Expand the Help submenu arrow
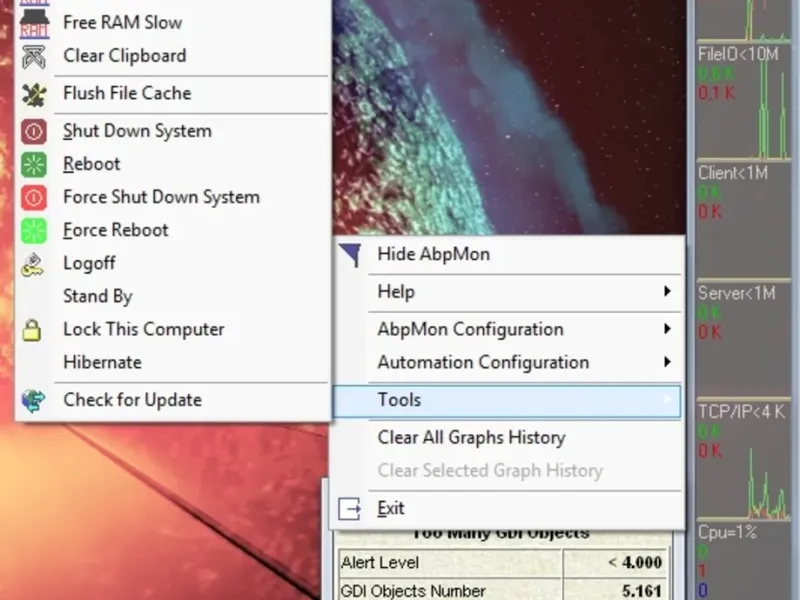The image size is (800, 600). 667,291
